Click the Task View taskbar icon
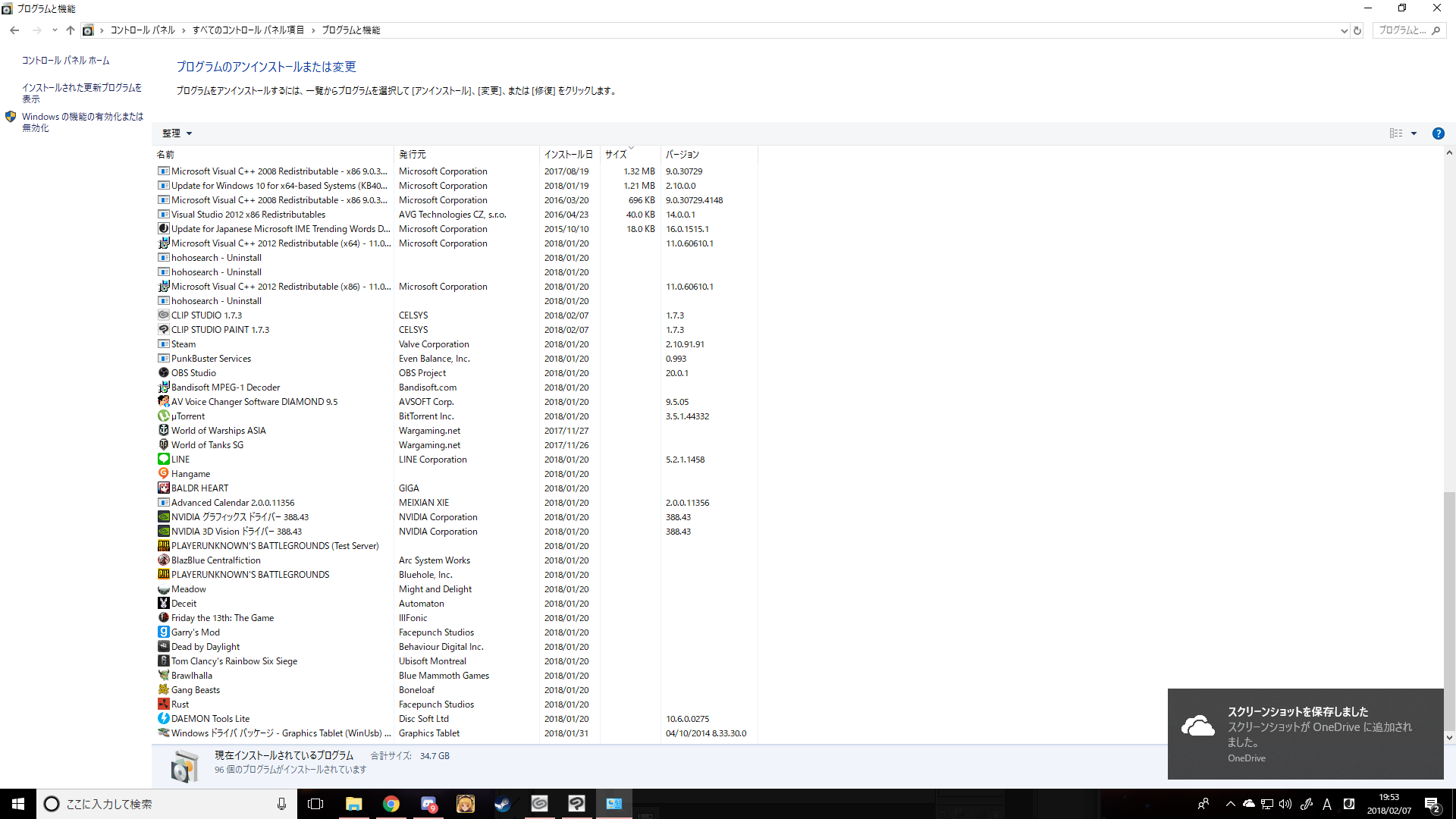The image size is (1456, 819). (x=315, y=804)
